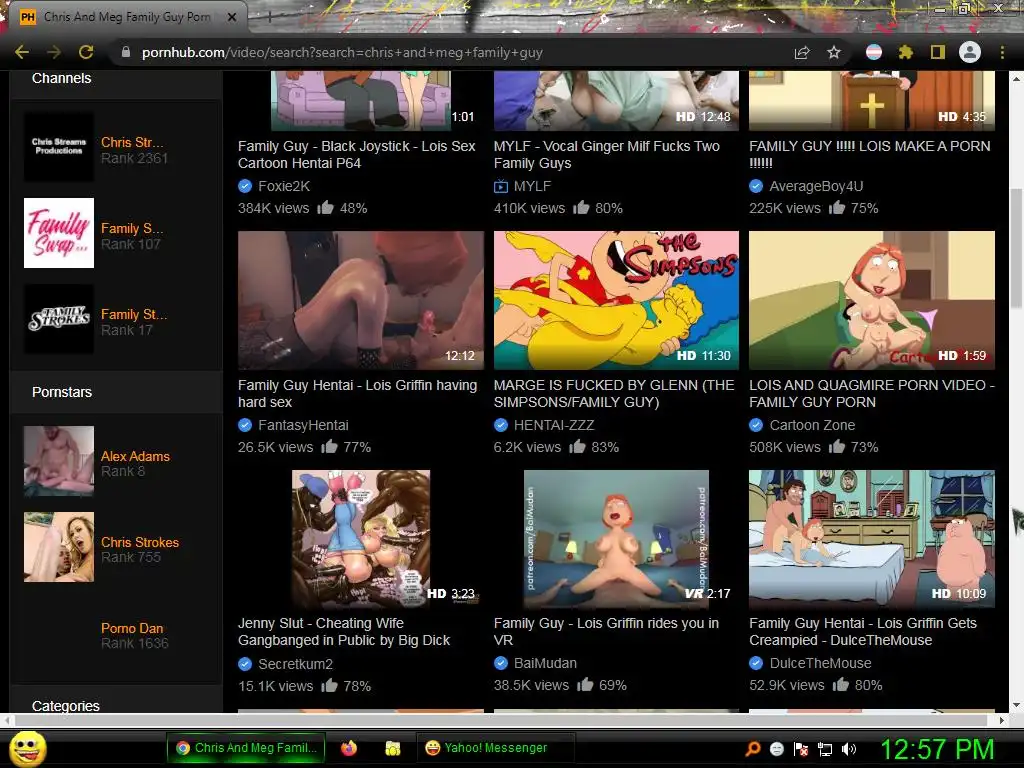
Task: Click the '508K views' text
Action: tap(785, 447)
